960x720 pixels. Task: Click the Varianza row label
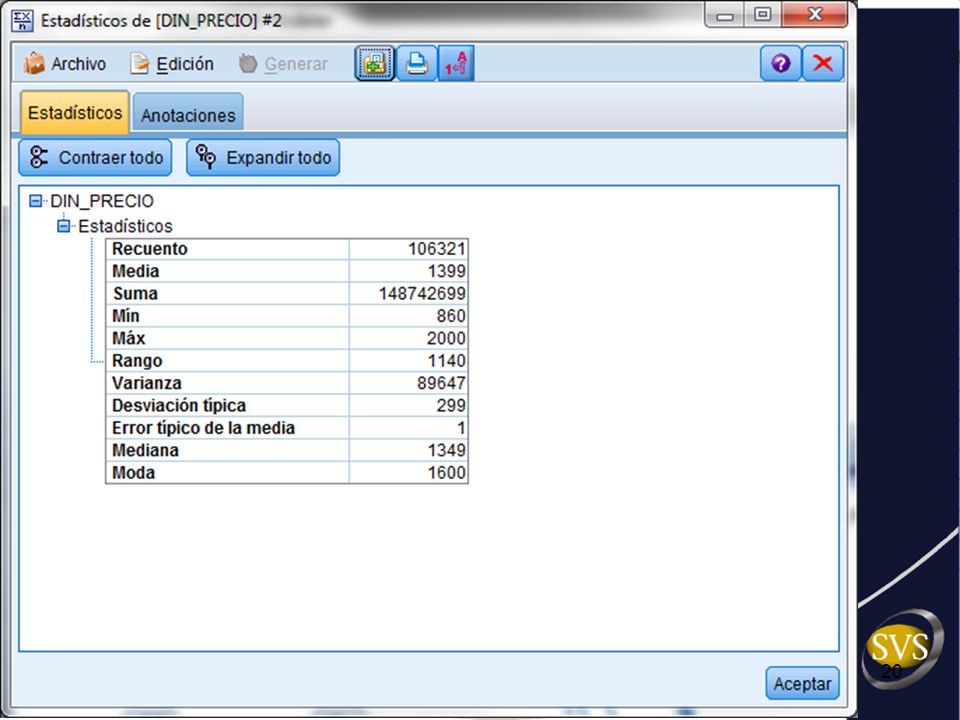tap(147, 383)
